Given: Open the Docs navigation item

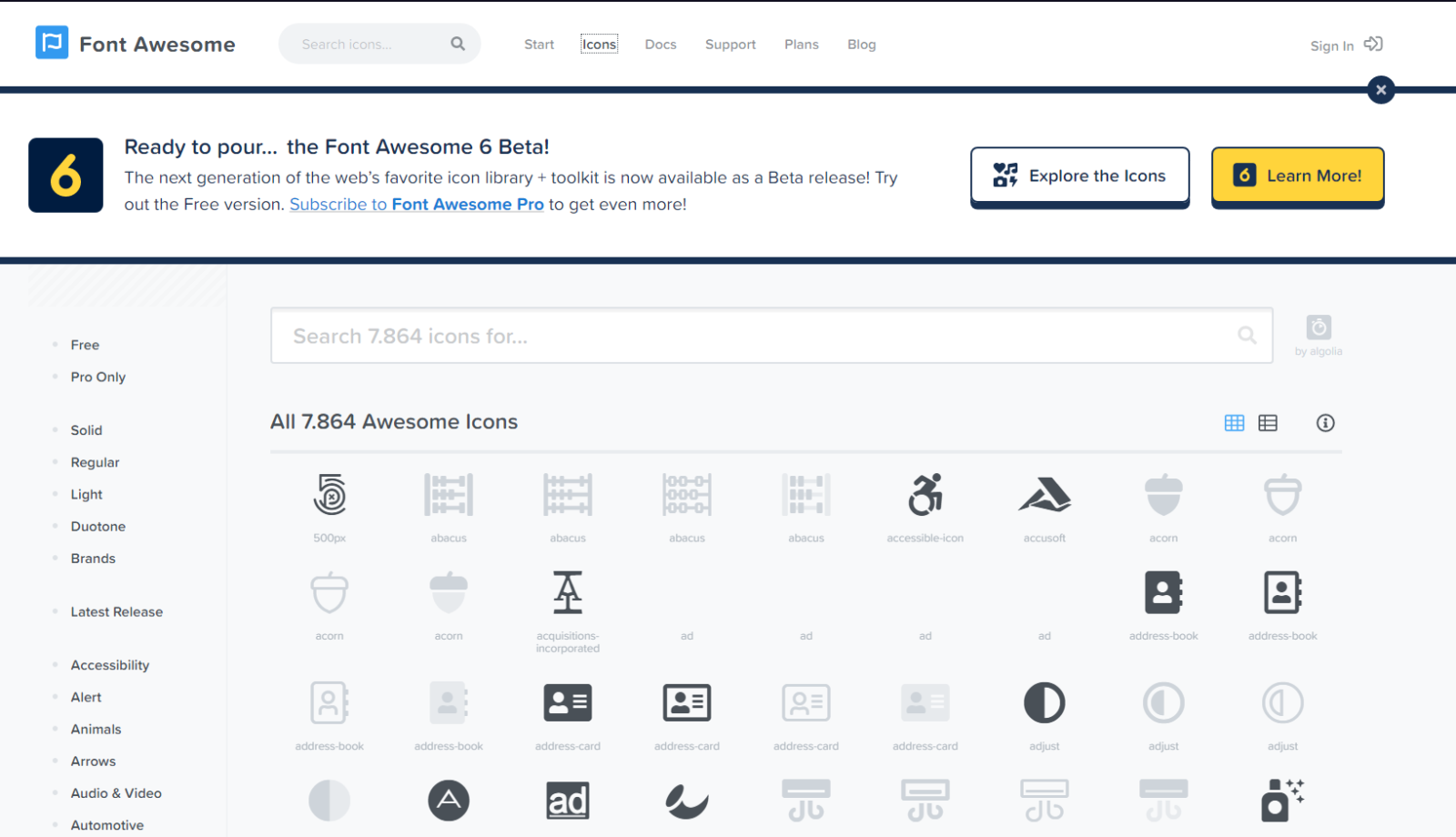Looking at the screenshot, I should point(660,44).
